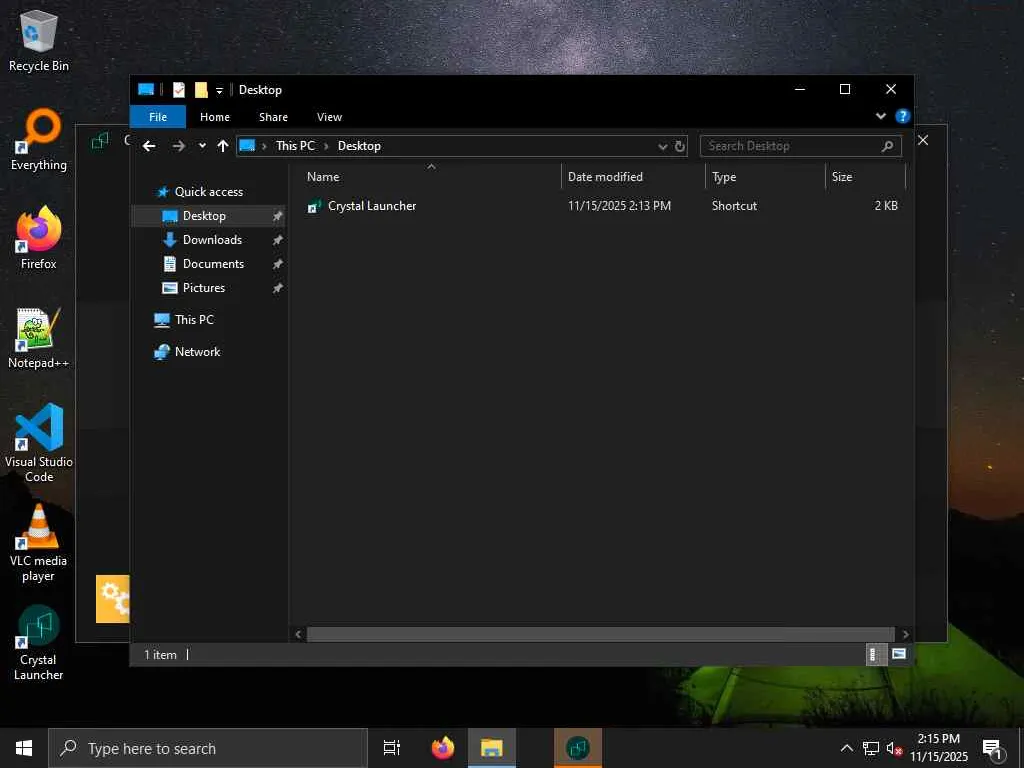
Task: Click the search magnifier icon in Explorer
Action: click(887, 146)
